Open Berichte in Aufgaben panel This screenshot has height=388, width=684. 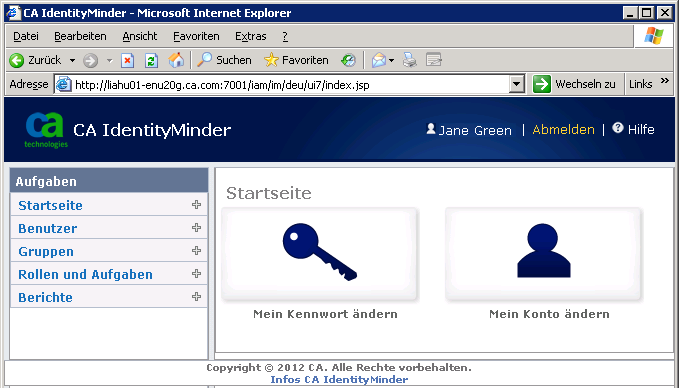[x=45, y=298]
